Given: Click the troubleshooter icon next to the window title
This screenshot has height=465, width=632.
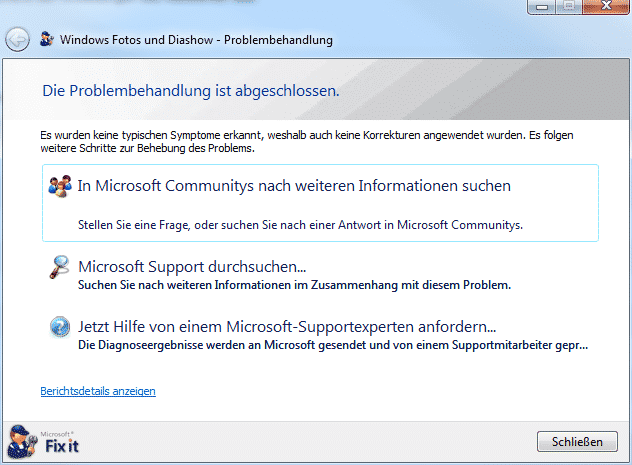Looking at the screenshot, I should (x=47, y=39).
